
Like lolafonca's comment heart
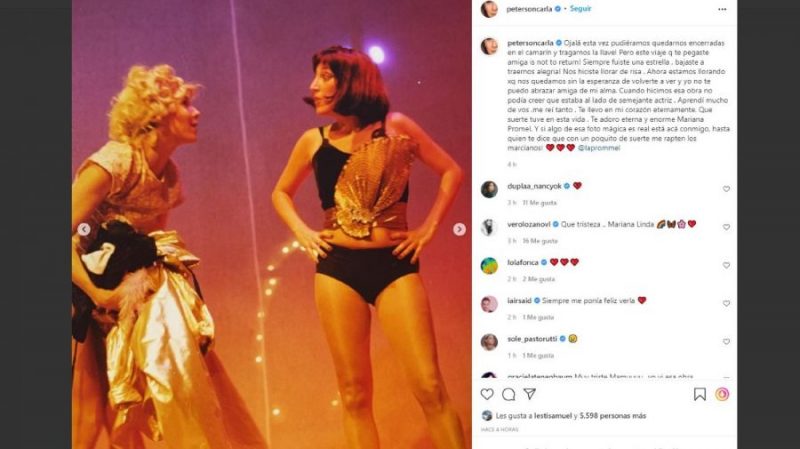[x=726, y=265]
